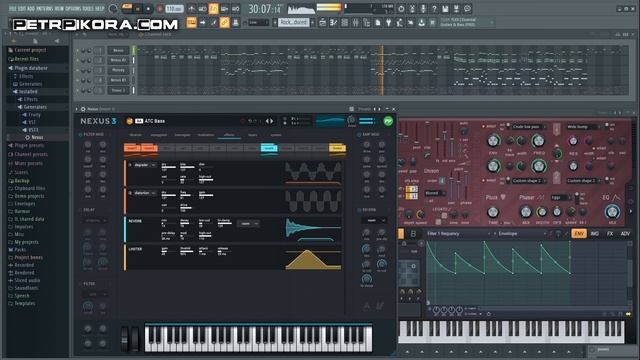This screenshot has width=640, height=360.
Task: Open the Channel presets browser folder
Action: pyautogui.click(x=31, y=154)
